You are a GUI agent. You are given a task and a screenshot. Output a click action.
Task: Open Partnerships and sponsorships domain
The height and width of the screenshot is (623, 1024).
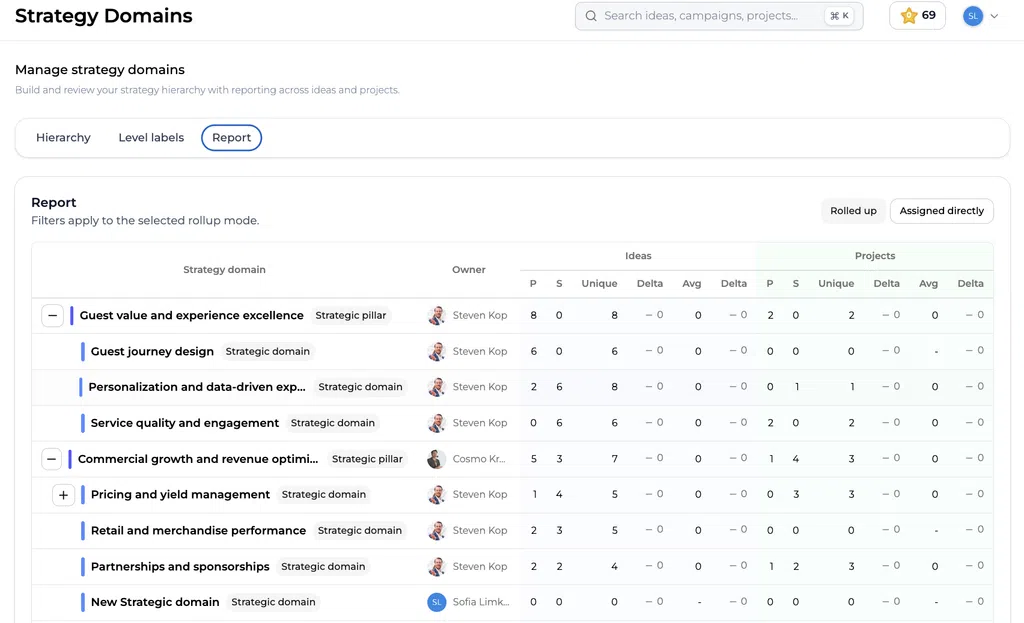(x=180, y=566)
